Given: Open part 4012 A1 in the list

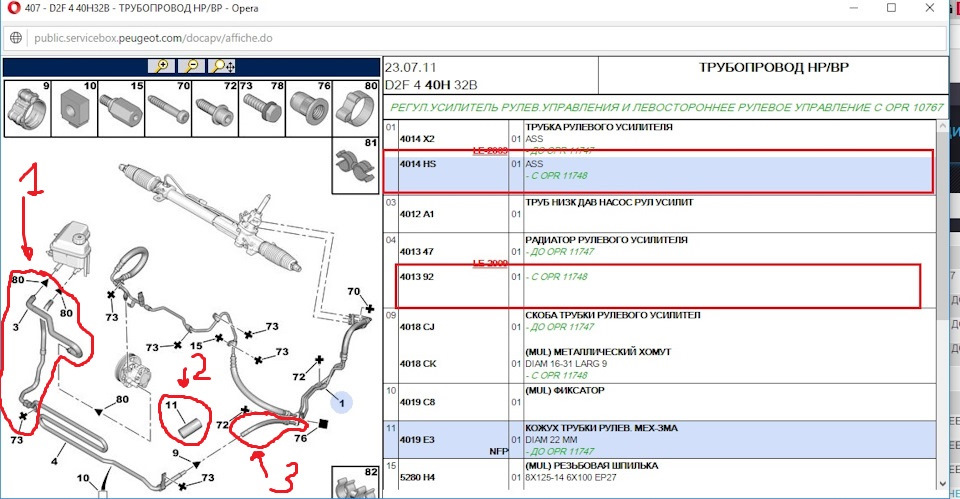Looking at the screenshot, I should (417, 214).
